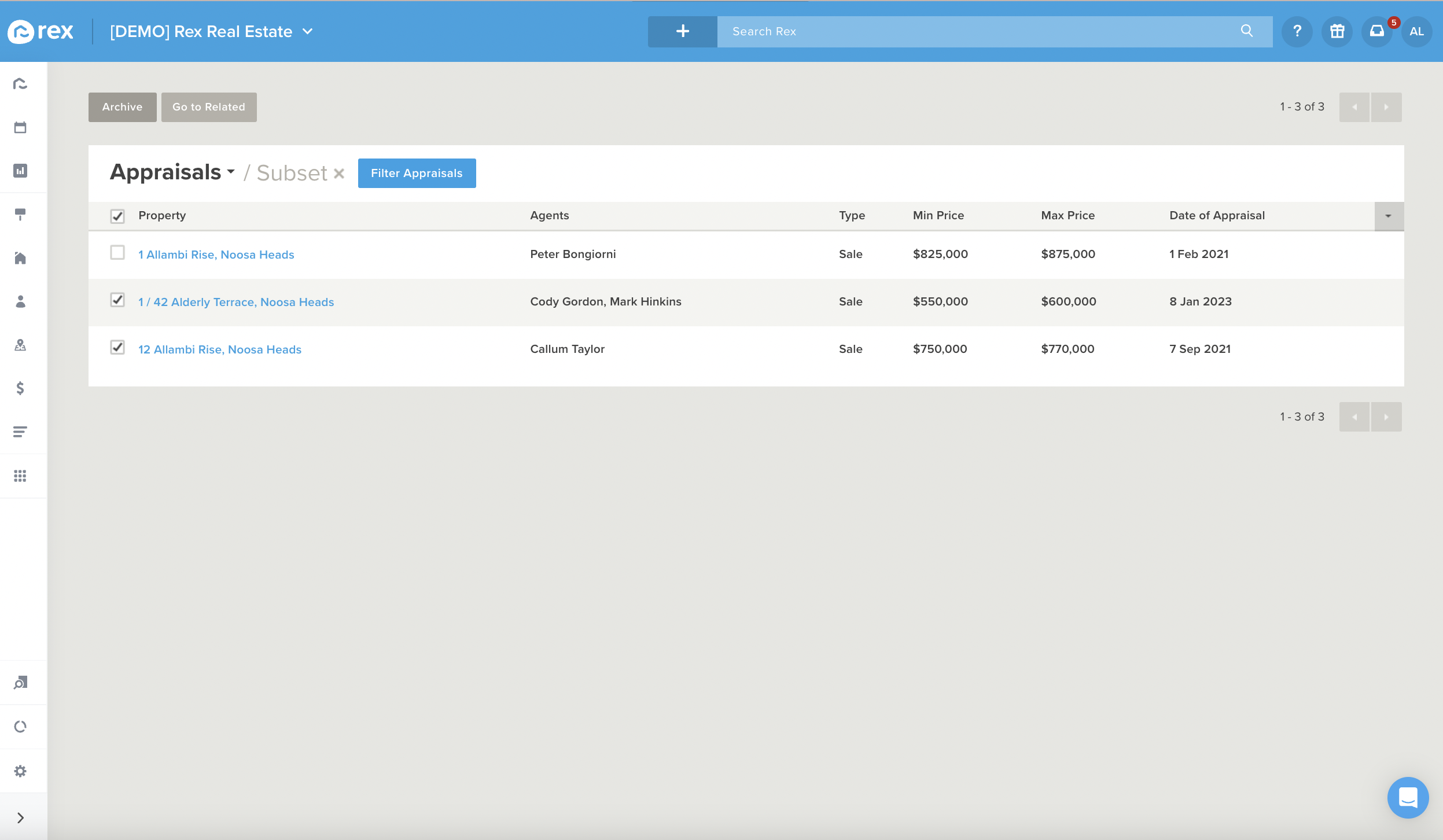Open the inbox notifications icon
Image resolution: width=1443 pixels, height=840 pixels.
click(x=1377, y=31)
